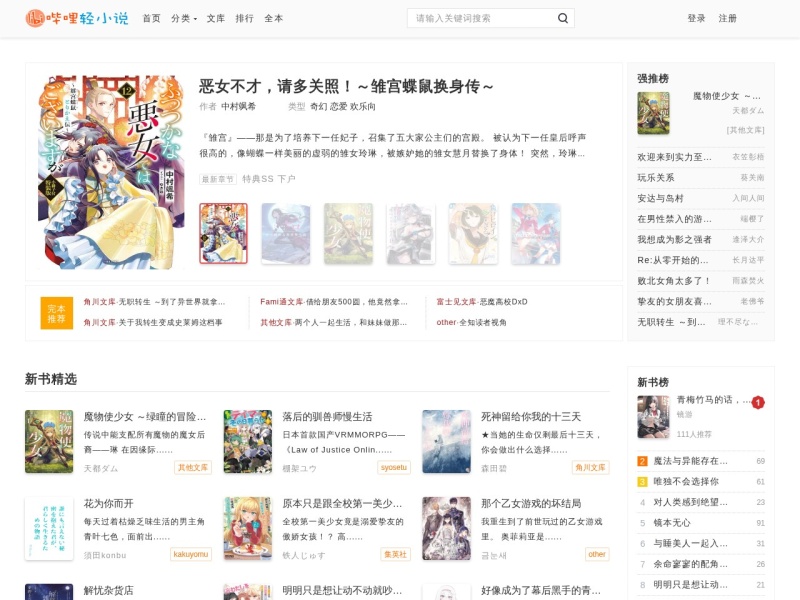Open 挚友的女朋友喜... in 强推榜

click(x=674, y=301)
